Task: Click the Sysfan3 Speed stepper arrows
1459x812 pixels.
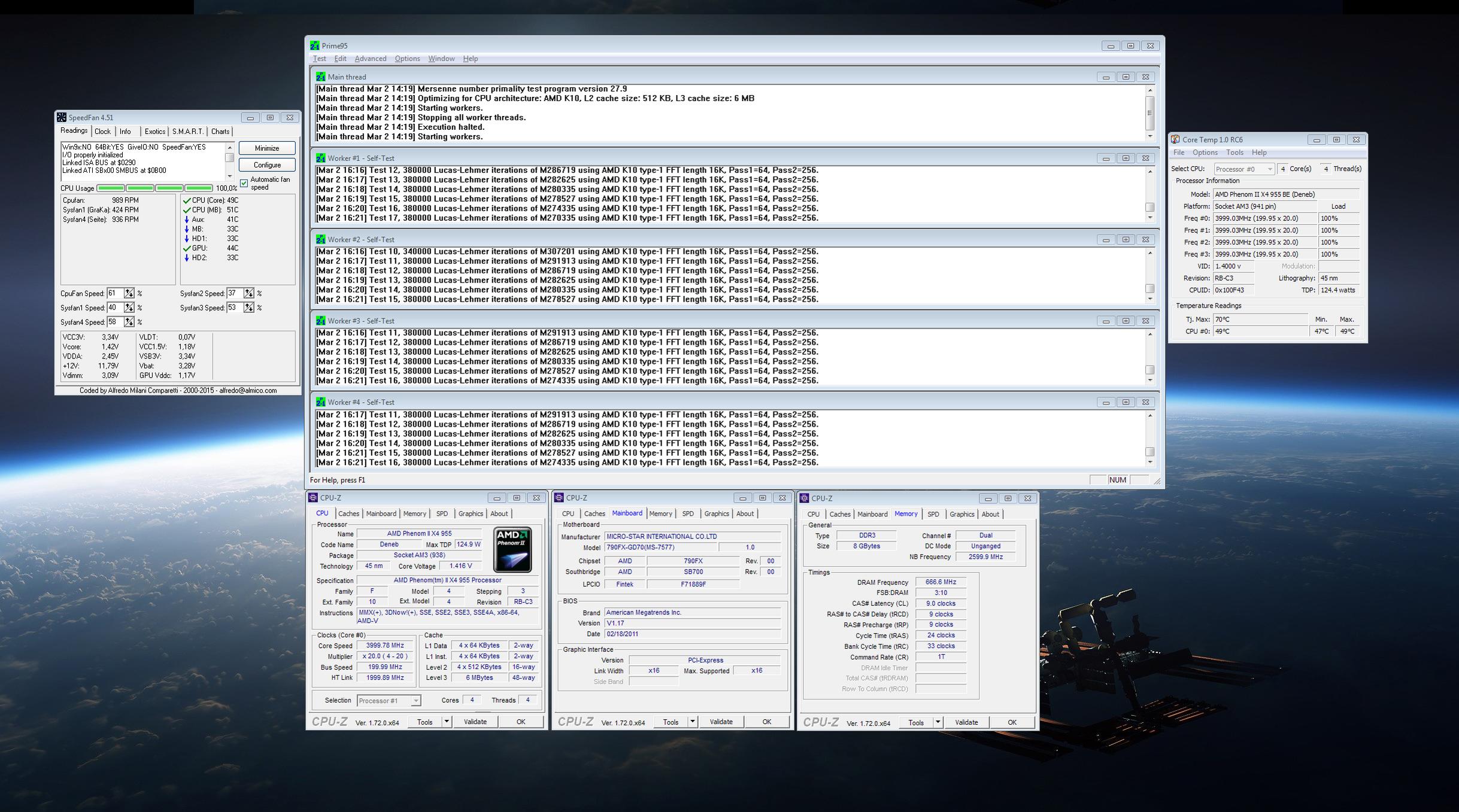Action: pyautogui.click(x=248, y=308)
